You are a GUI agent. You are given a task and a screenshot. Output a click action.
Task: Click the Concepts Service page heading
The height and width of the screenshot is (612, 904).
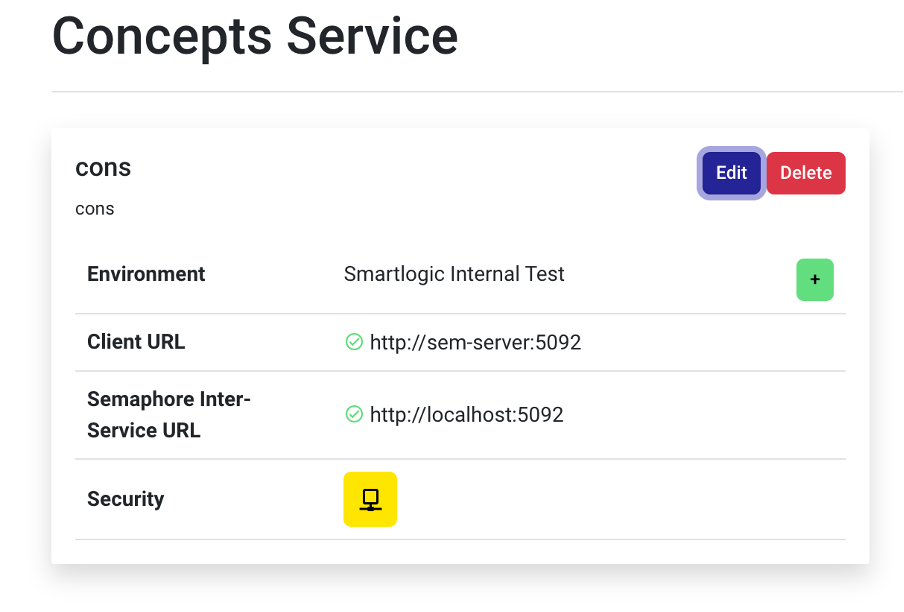[x=255, y=36]
